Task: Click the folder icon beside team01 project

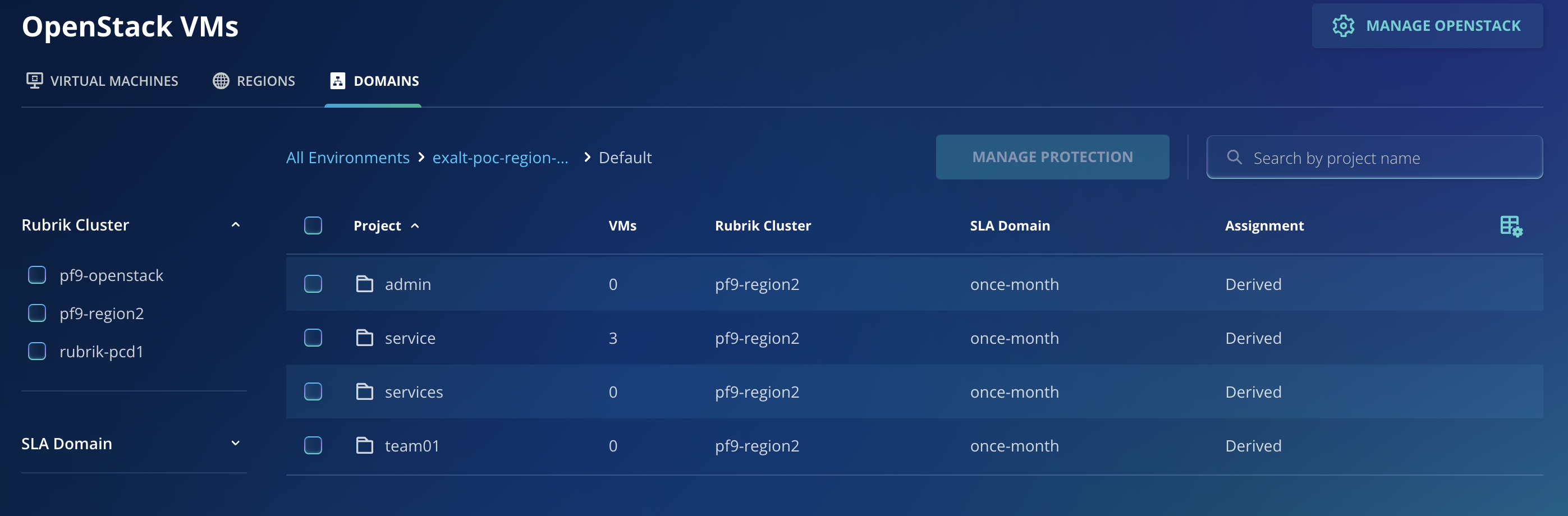Action: [x=364, y=445]
